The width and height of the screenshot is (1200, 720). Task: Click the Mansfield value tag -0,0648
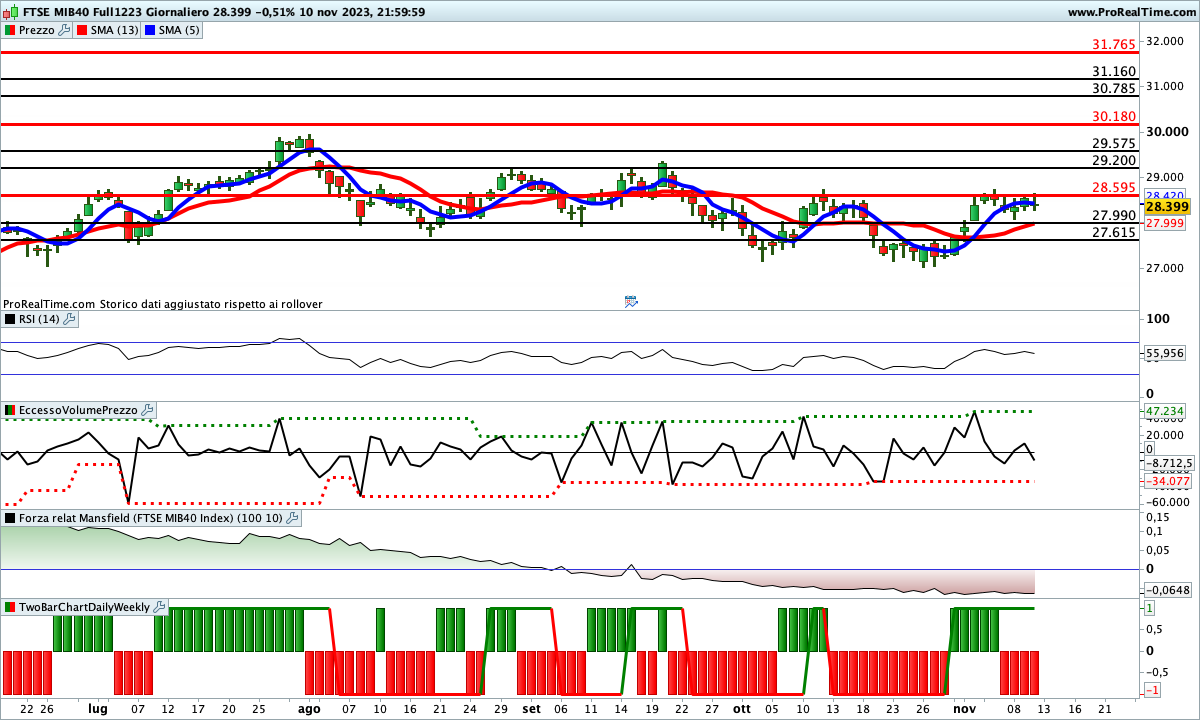click(x=1166, y=590)
